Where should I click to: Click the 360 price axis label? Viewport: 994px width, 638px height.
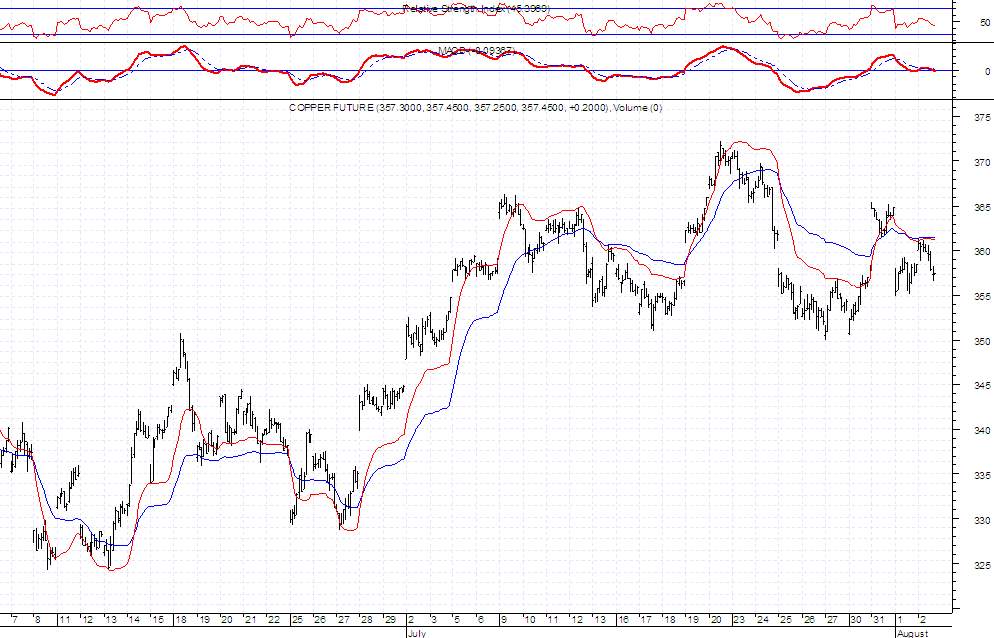(982, 252)
